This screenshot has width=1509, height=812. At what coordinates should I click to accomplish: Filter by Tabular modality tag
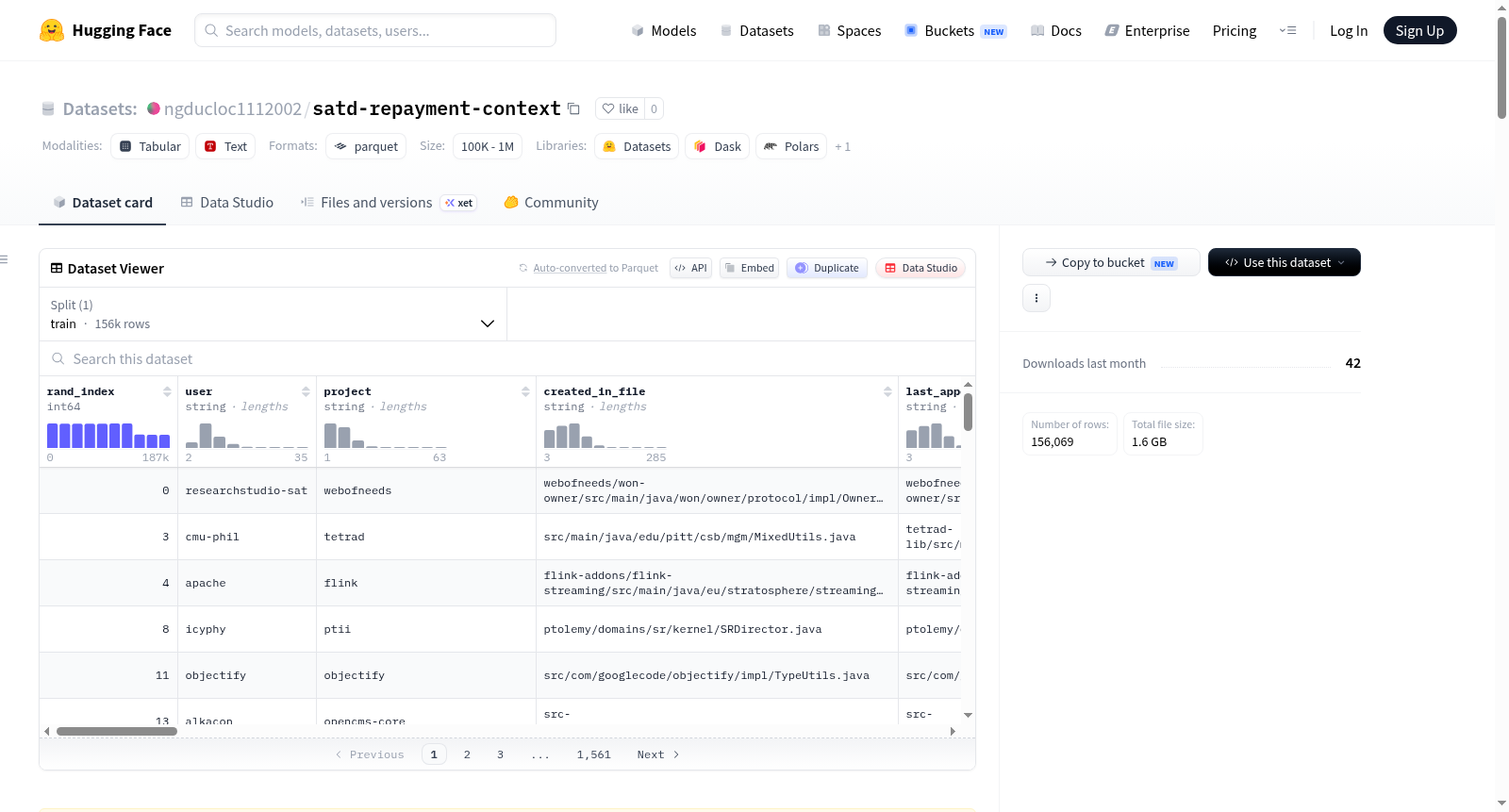pyautogui.click(x=150, y=146)
